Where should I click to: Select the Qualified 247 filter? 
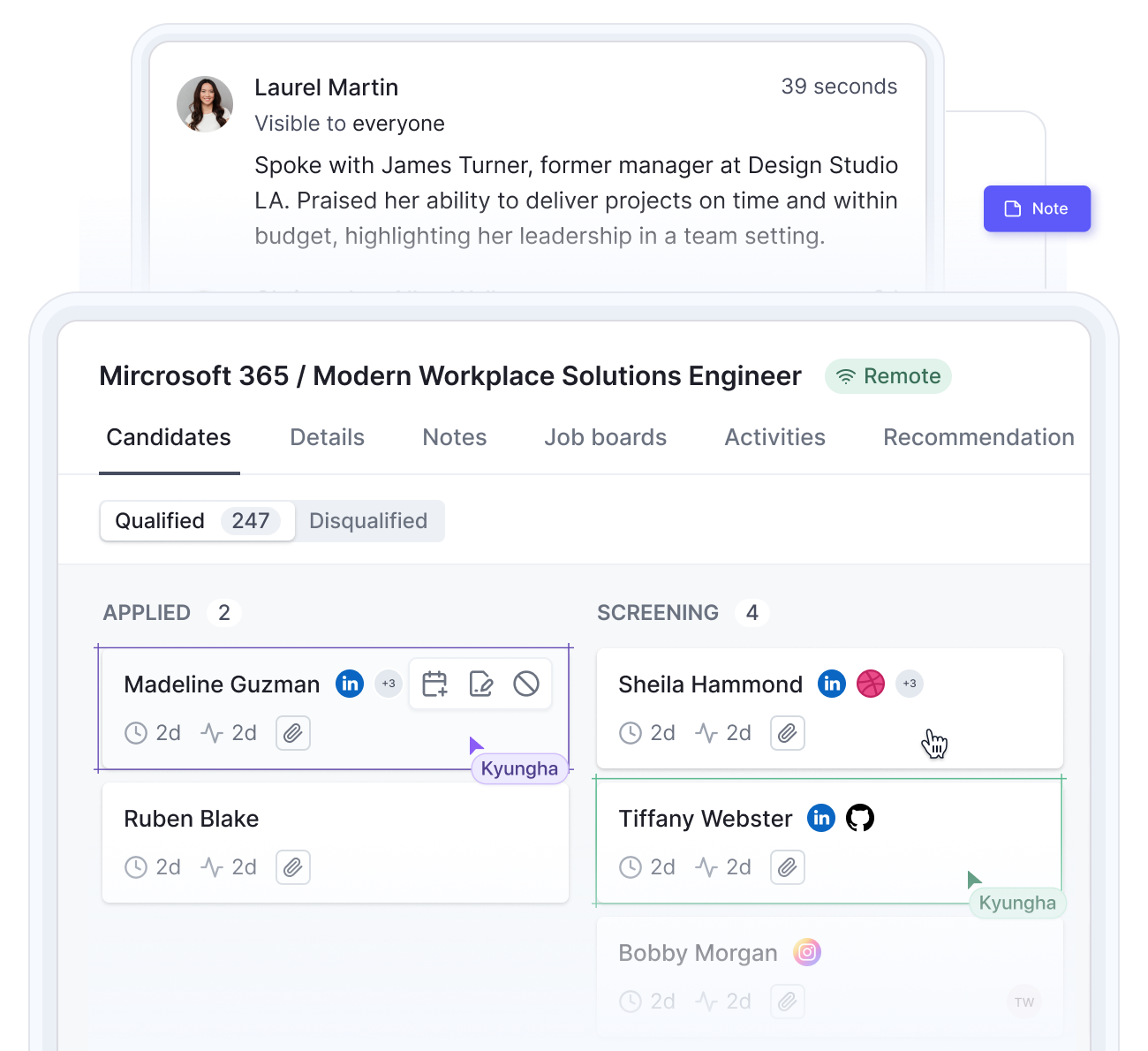pos(198,521)
